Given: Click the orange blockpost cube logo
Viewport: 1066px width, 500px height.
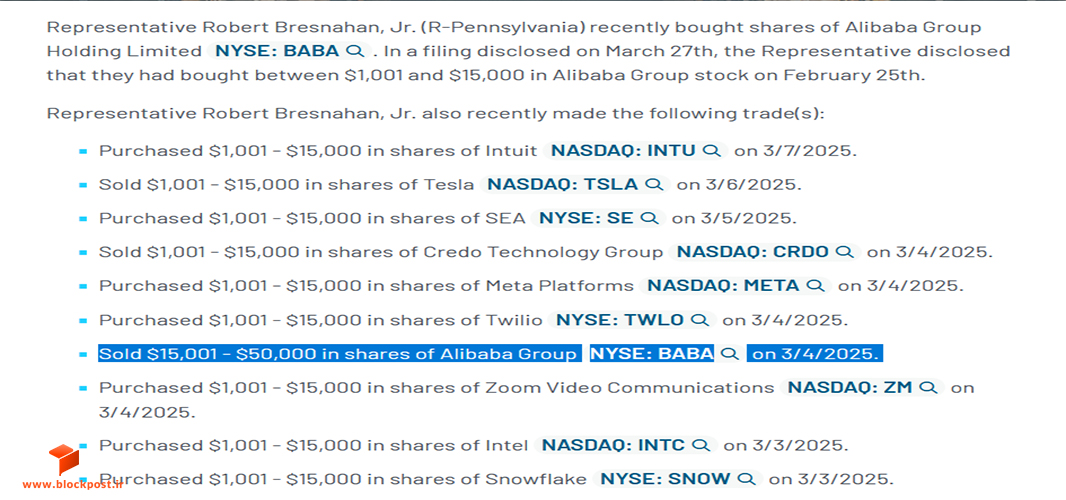Looking at the screenshot, I should point(63,459).
